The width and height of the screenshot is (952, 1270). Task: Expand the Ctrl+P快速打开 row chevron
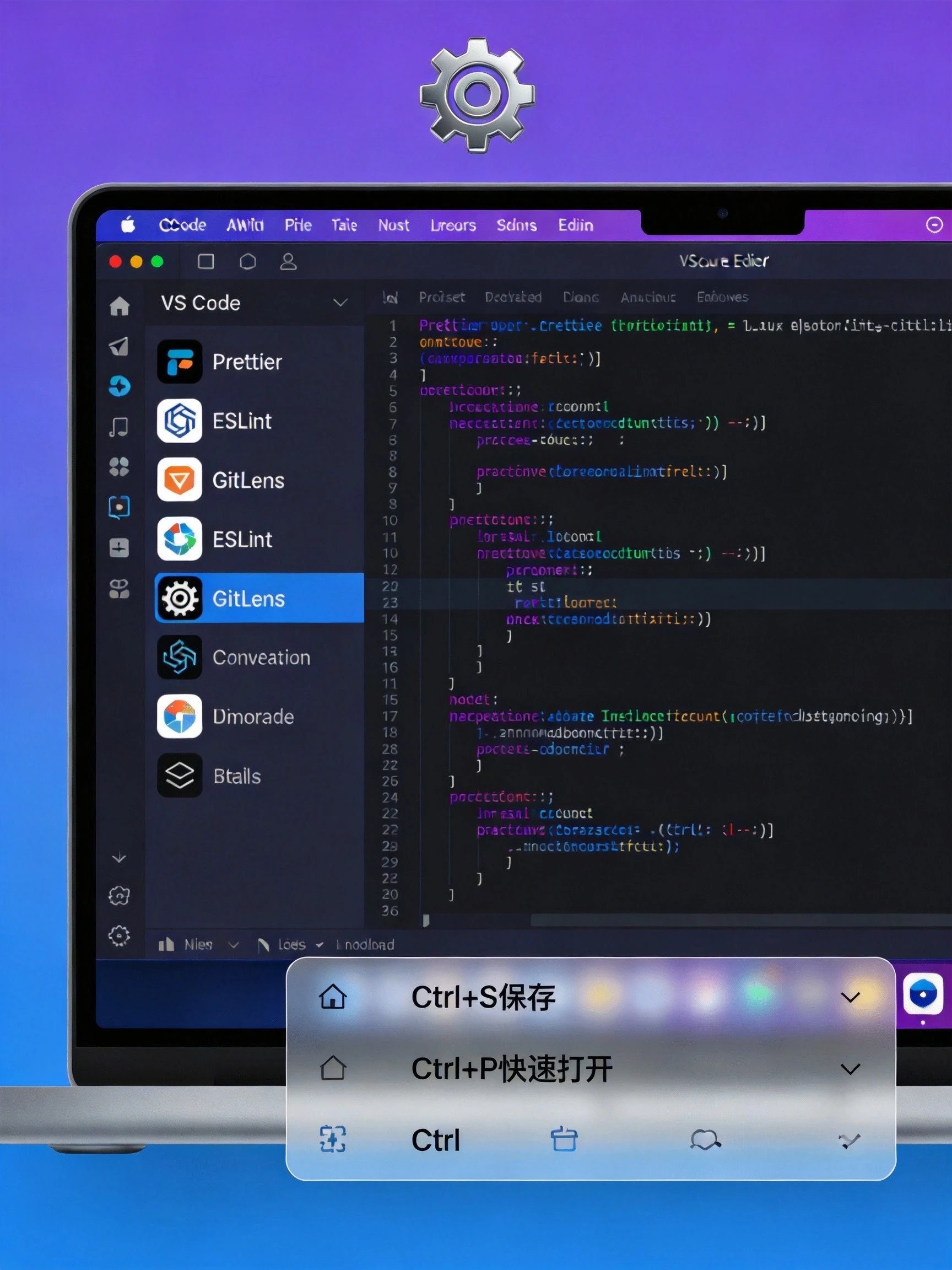pos(850,1069)
